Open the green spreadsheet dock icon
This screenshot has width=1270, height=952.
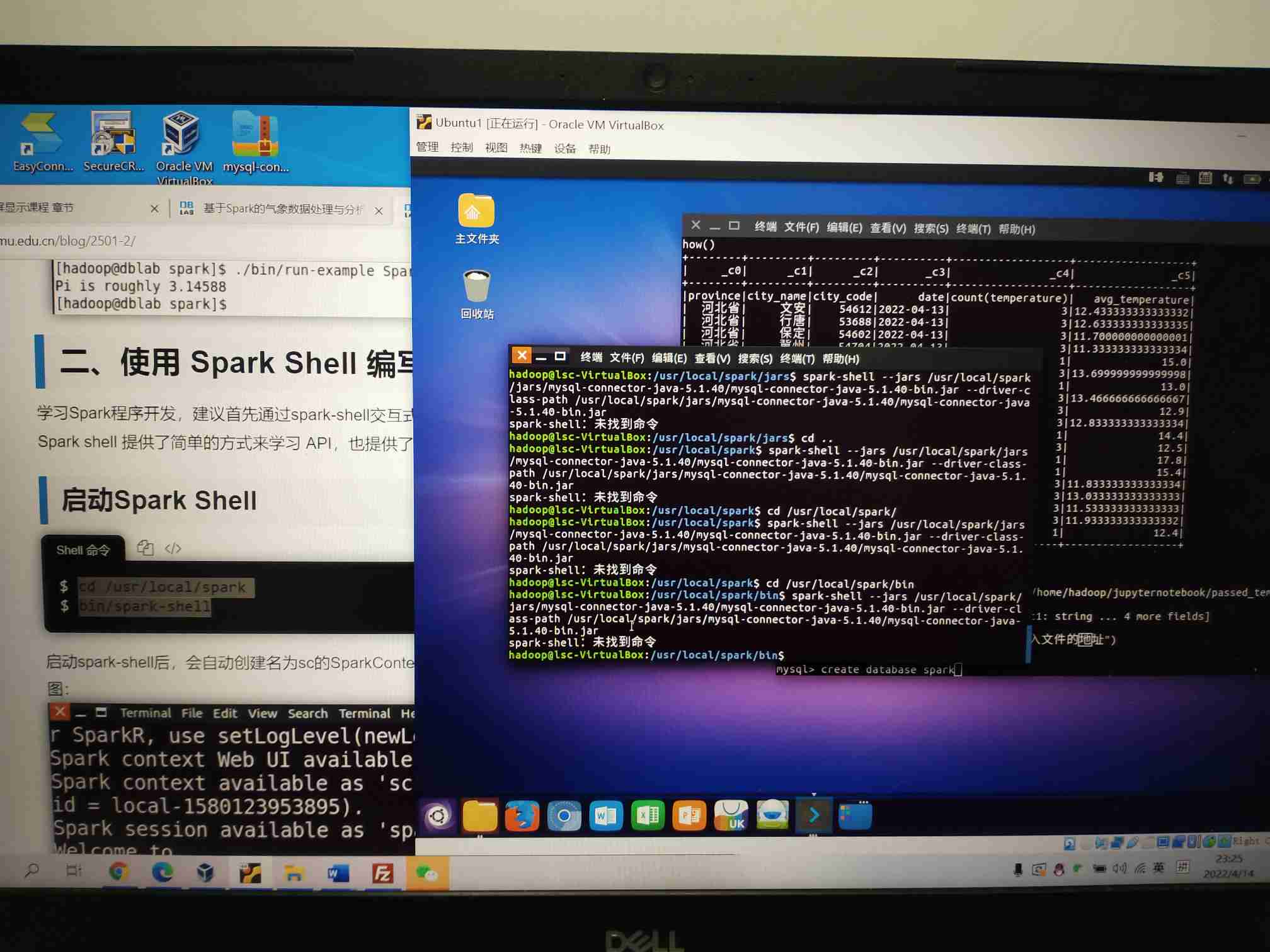[647, 816]
